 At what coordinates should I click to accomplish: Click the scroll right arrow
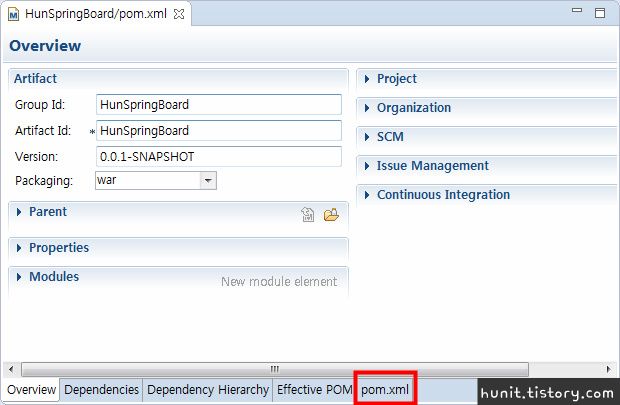pyautogui.click(x=608, y=369)
